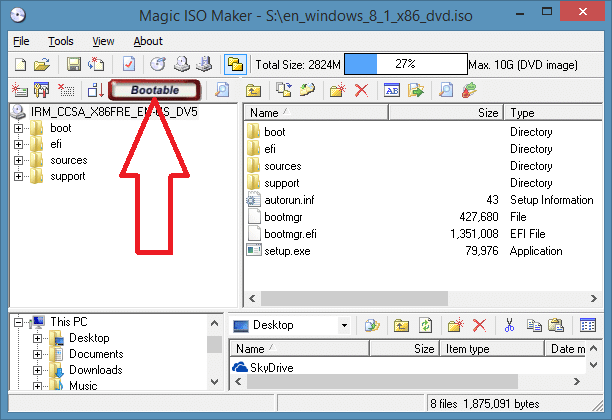612x420 pixels.
Task: Select the bootmgr.efi file
Action: coord(290,234)
